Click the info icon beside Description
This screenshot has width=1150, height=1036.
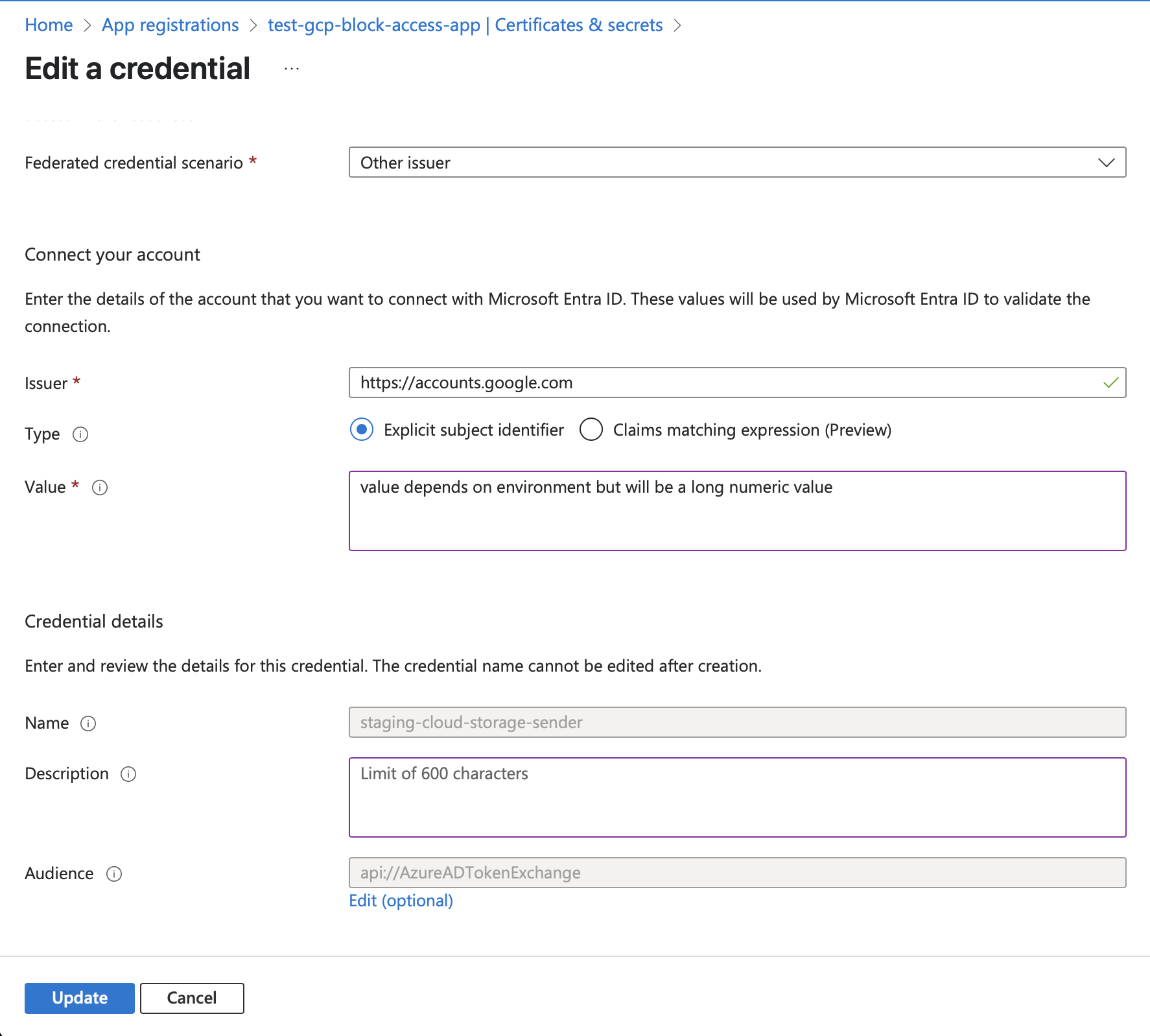(129, 774)
